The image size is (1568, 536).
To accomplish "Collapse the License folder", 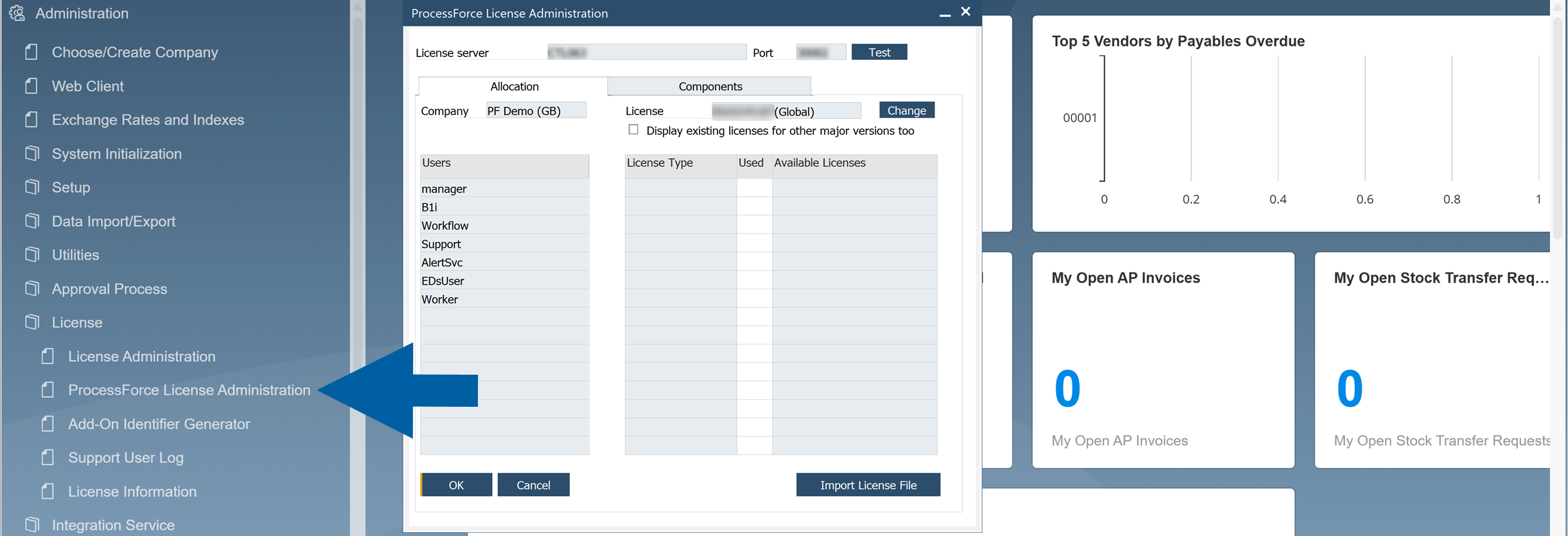I will coord(77,322).
